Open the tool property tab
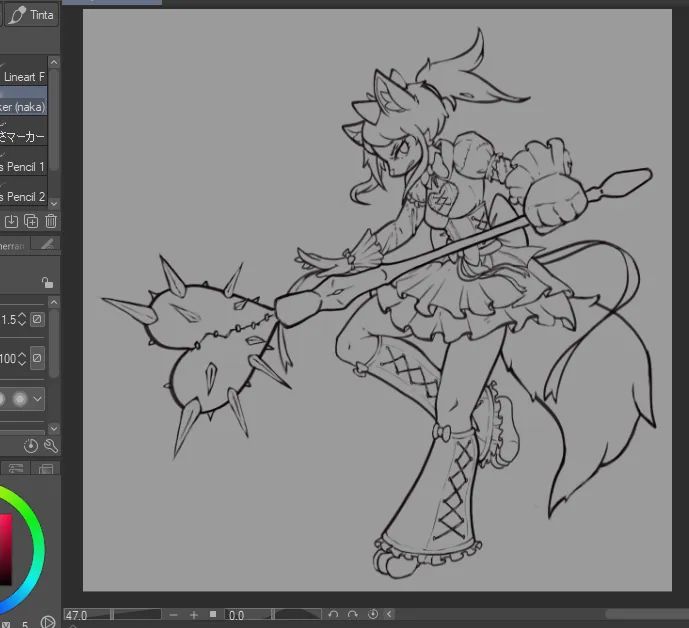Image resolution: width=689 pixels, height=628 pixels. pos(13,246)
